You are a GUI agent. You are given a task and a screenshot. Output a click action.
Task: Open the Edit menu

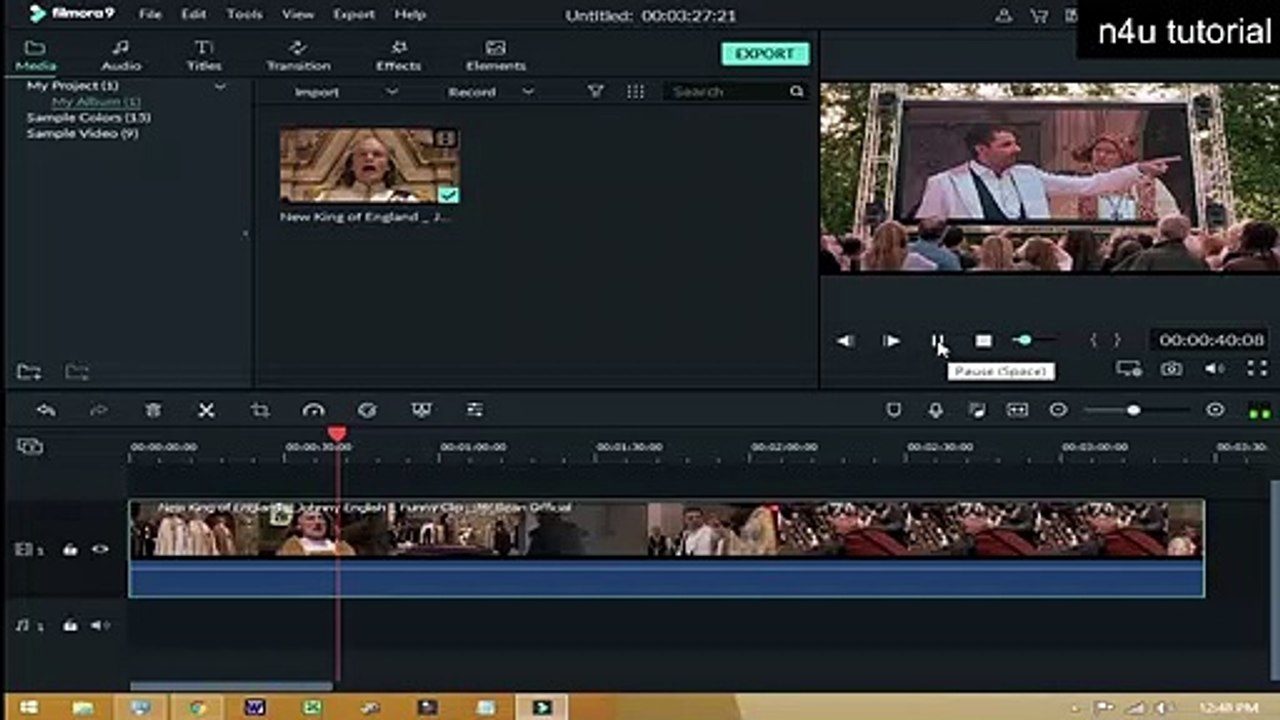tap(193, 15)
